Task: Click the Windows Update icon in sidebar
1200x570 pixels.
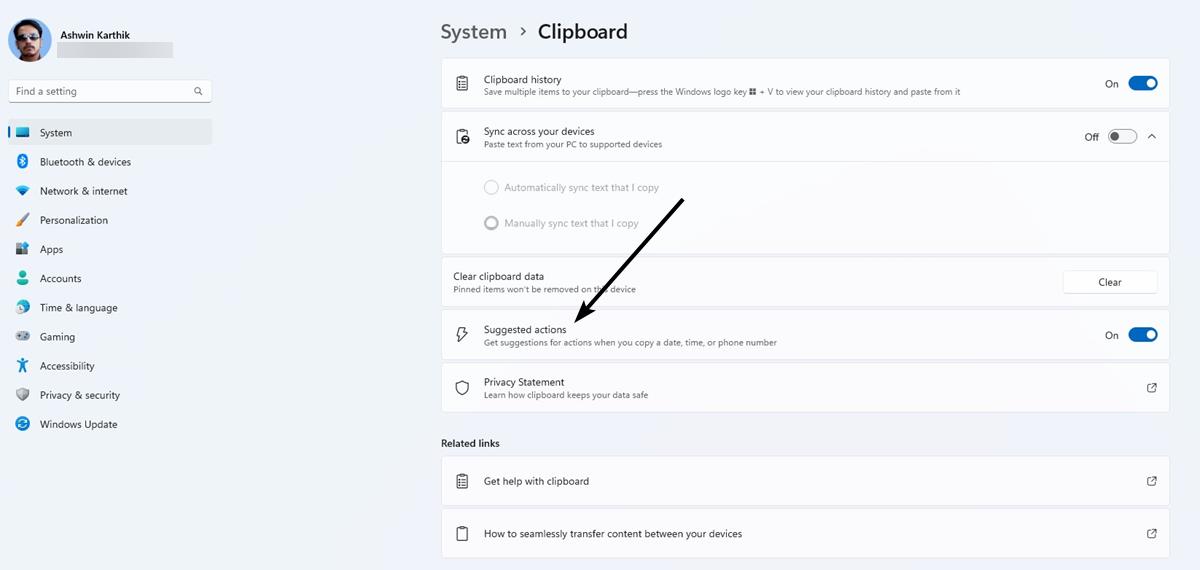Action: point(22,424)
